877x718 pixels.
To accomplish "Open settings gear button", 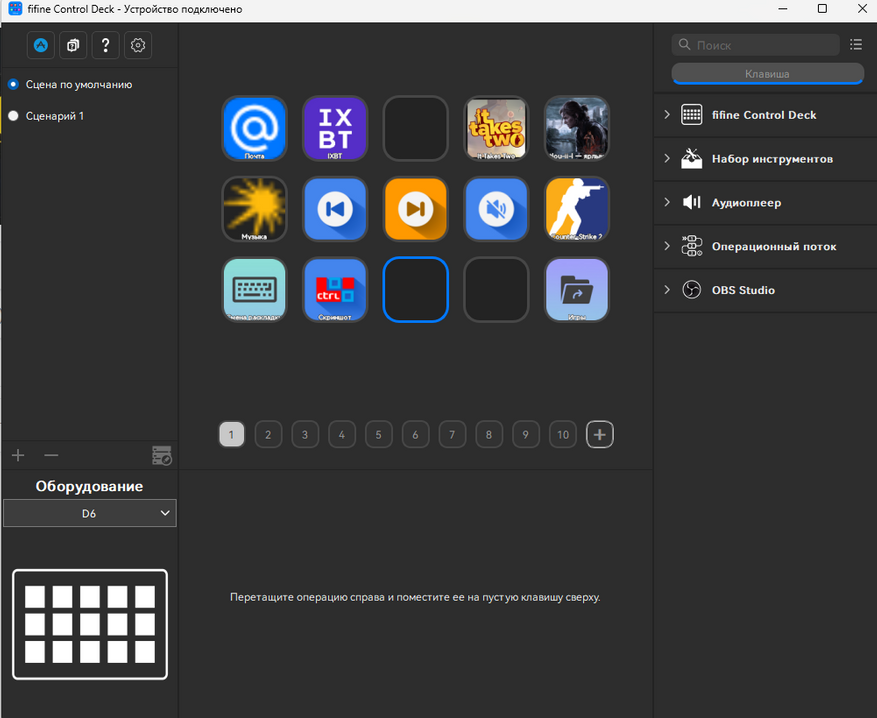I will (138, 45).
